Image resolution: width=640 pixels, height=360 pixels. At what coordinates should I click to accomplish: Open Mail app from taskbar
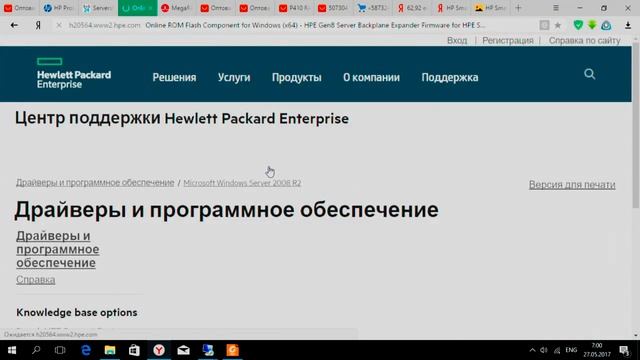click(x=183, y=350)
